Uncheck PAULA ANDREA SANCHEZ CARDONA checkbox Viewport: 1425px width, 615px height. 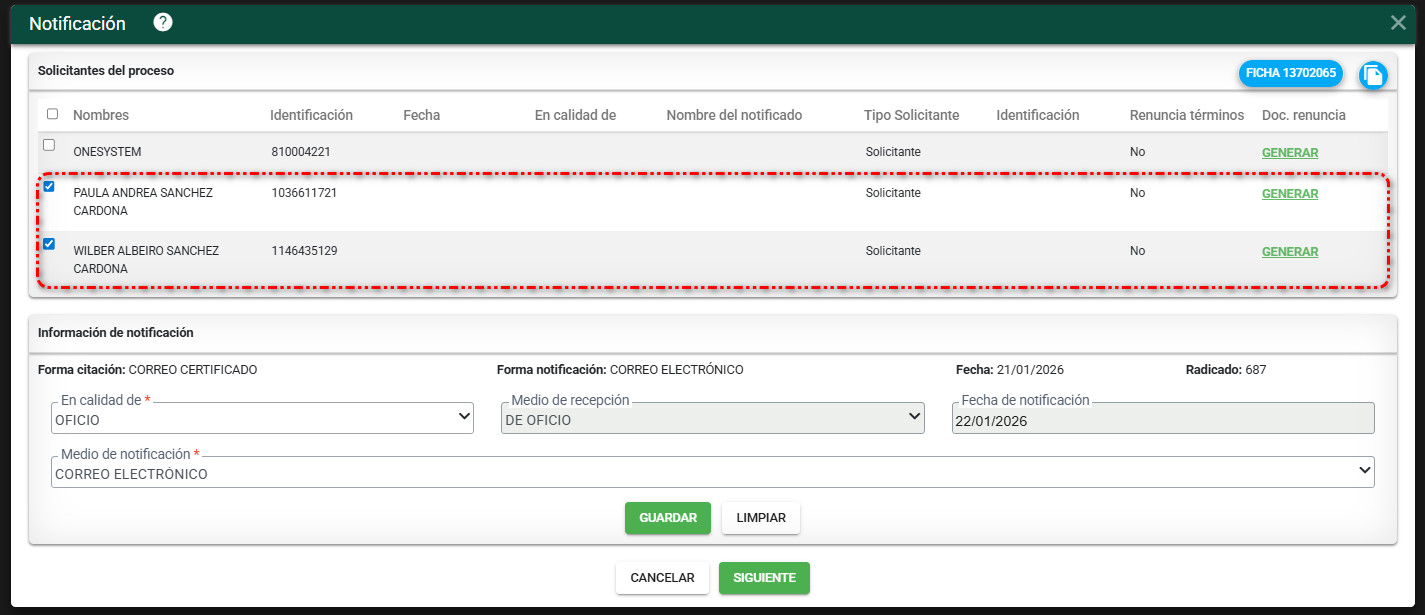49,186
